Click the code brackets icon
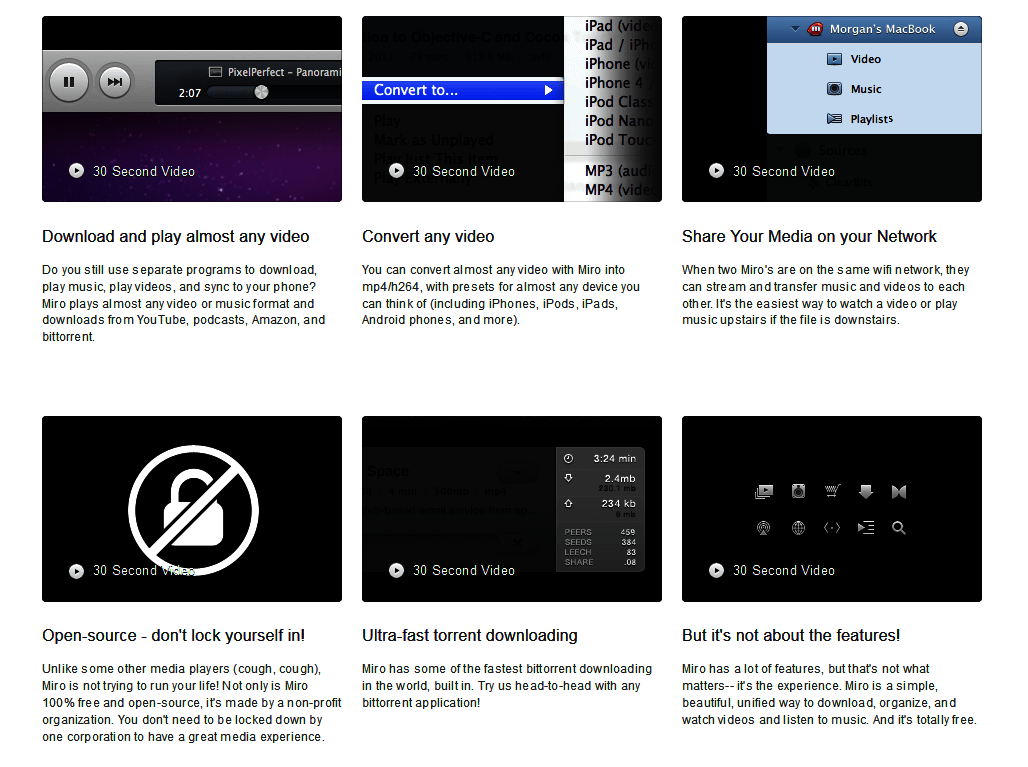 coord(832,527)
